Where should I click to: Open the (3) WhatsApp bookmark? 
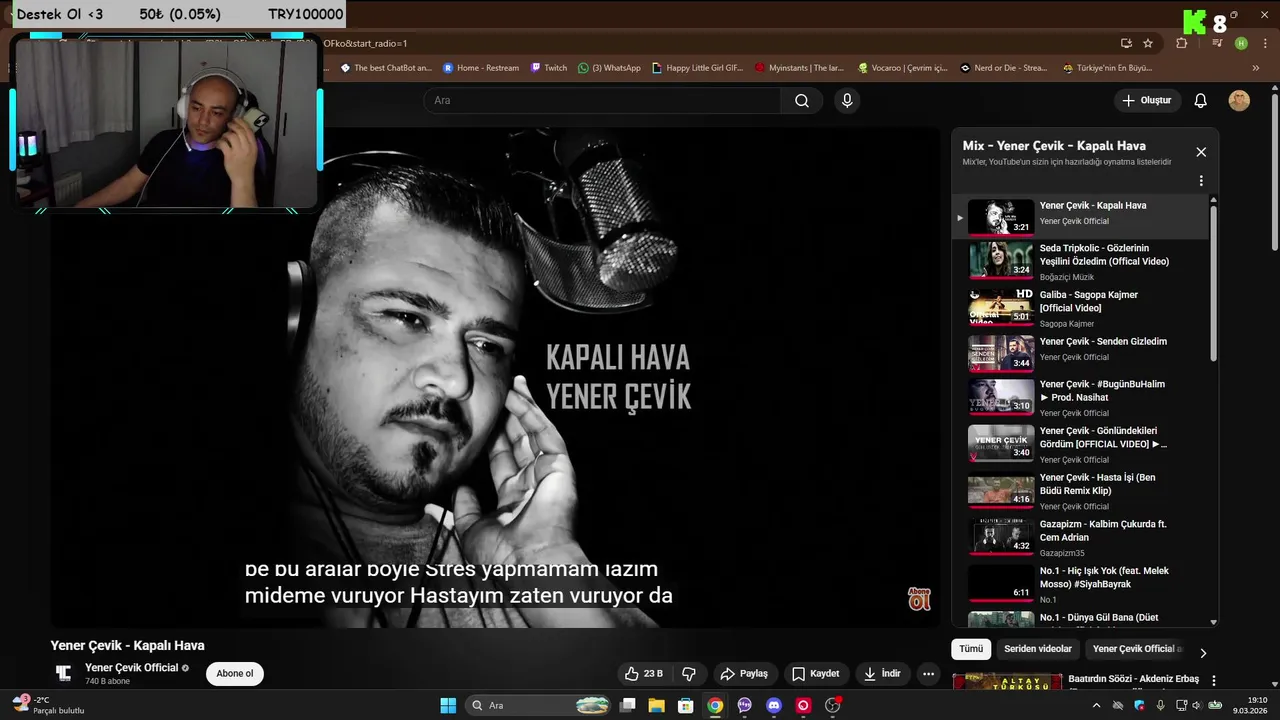click(609, 68)
